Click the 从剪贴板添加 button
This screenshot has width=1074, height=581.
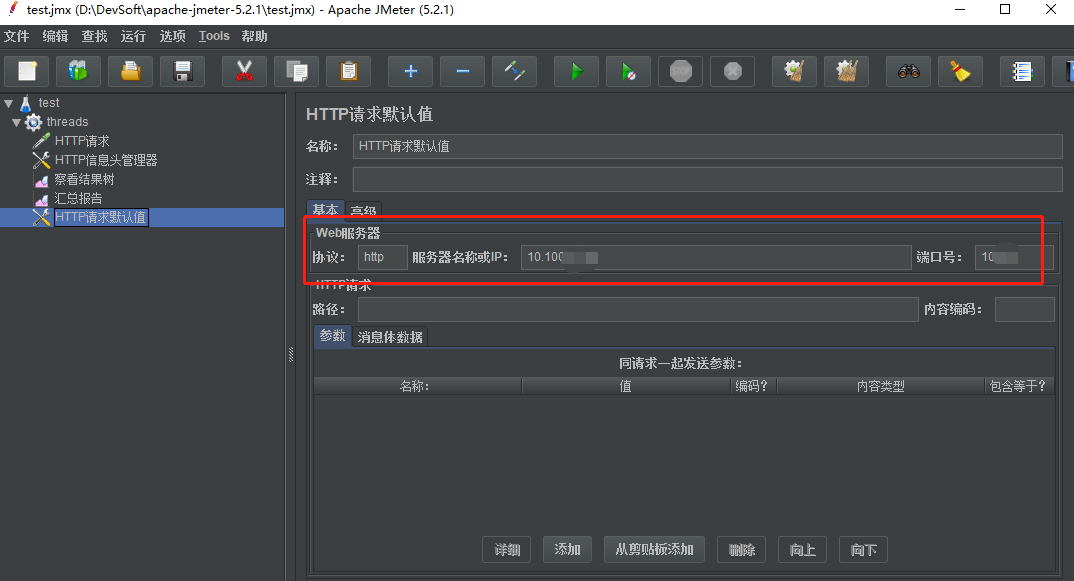click(x=654, y=549)
